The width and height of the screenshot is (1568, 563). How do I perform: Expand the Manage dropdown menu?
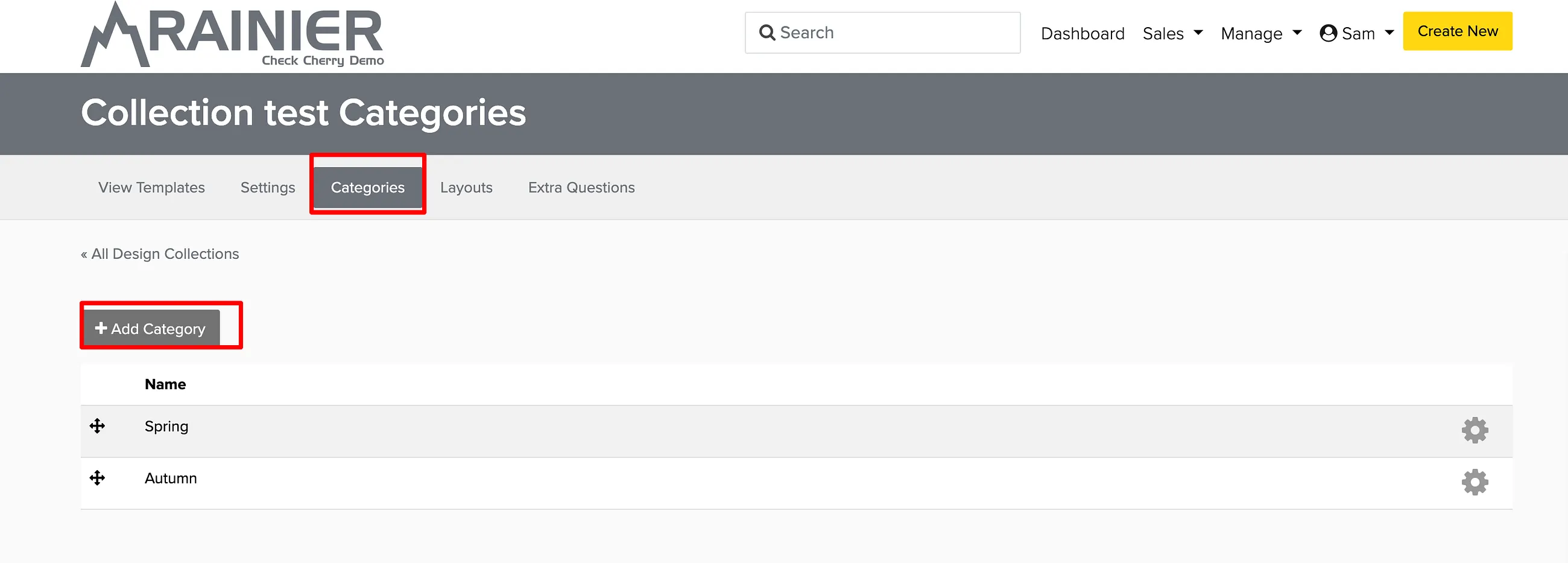1261,34
